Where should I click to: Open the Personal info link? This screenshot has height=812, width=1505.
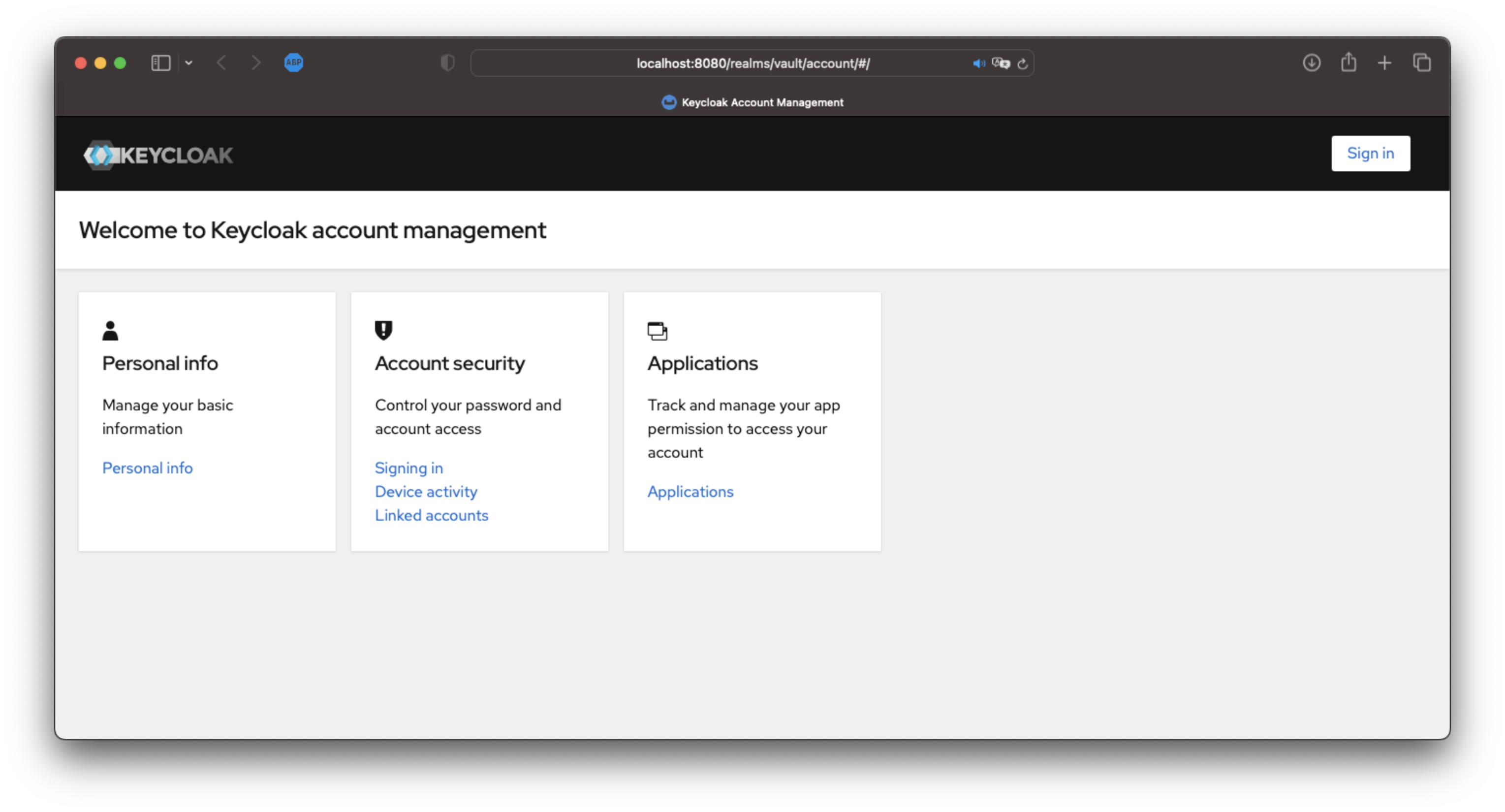[147, 468]
